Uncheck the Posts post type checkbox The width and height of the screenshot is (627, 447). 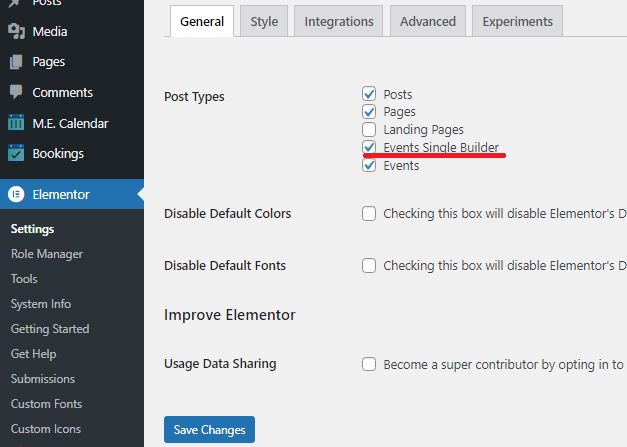(370, 94)
